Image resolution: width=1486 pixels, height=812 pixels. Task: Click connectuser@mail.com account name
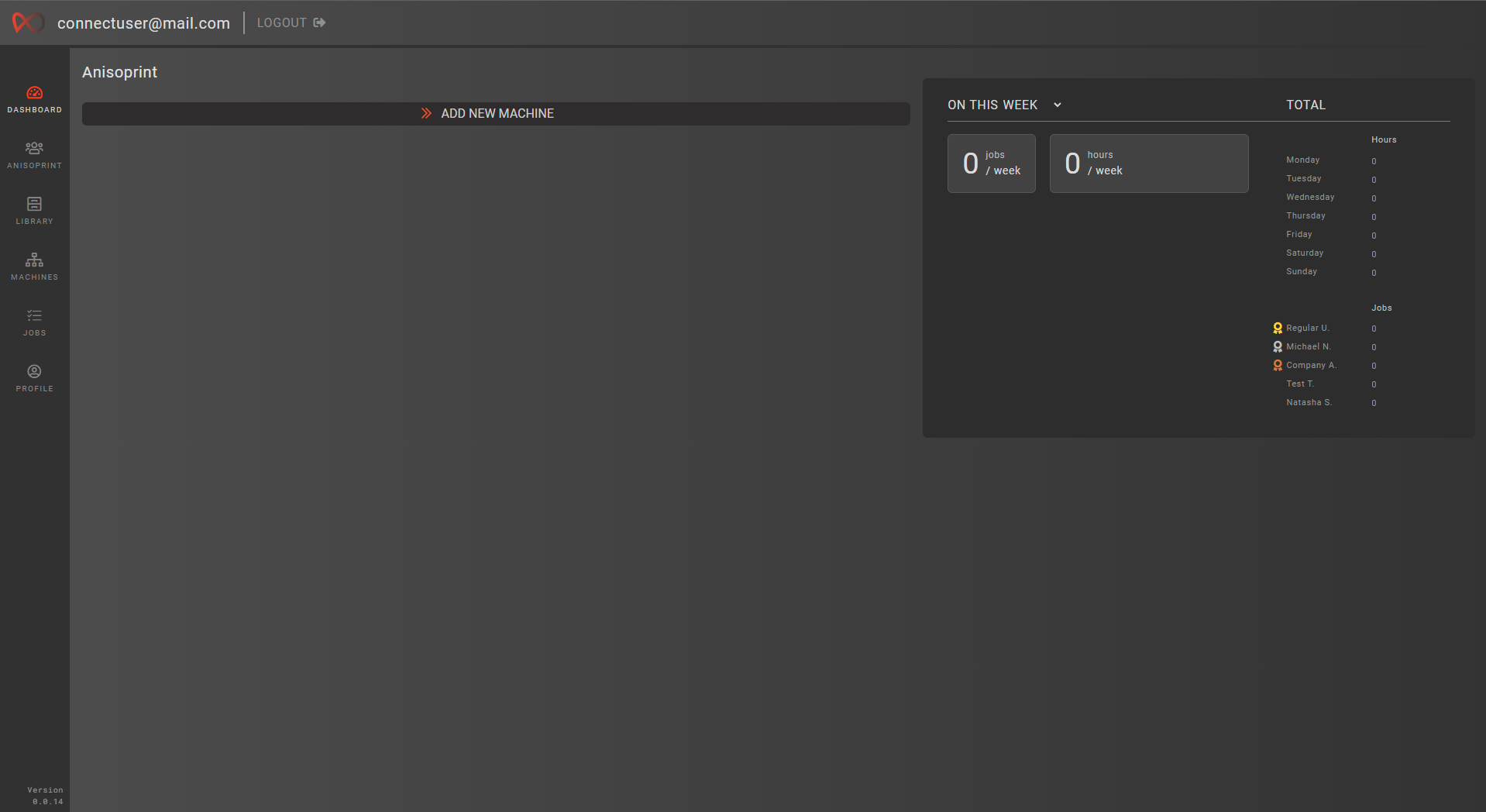143,23
